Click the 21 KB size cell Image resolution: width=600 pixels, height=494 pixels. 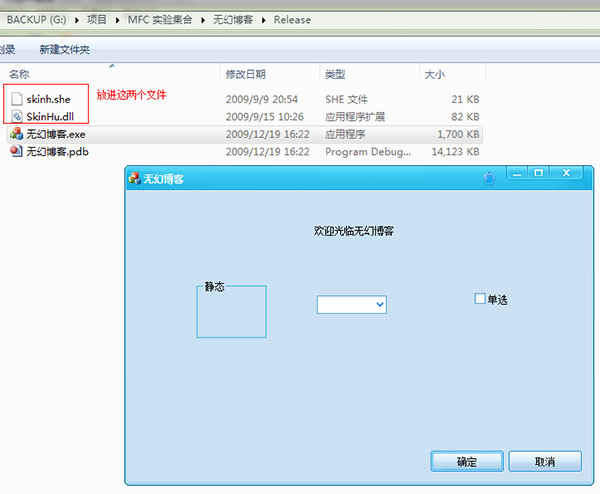pyautogui.click(x=465, y=99)
